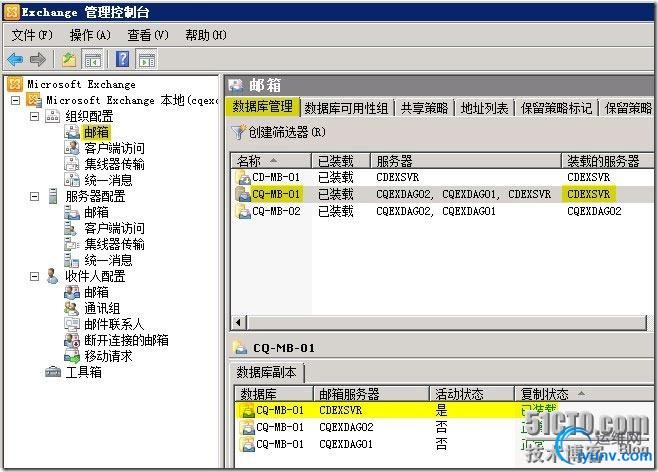Select 统一消息 under 服务器配置
This screenshot has height=472, width=658.
pyautogui.click(x=108, y=260)
